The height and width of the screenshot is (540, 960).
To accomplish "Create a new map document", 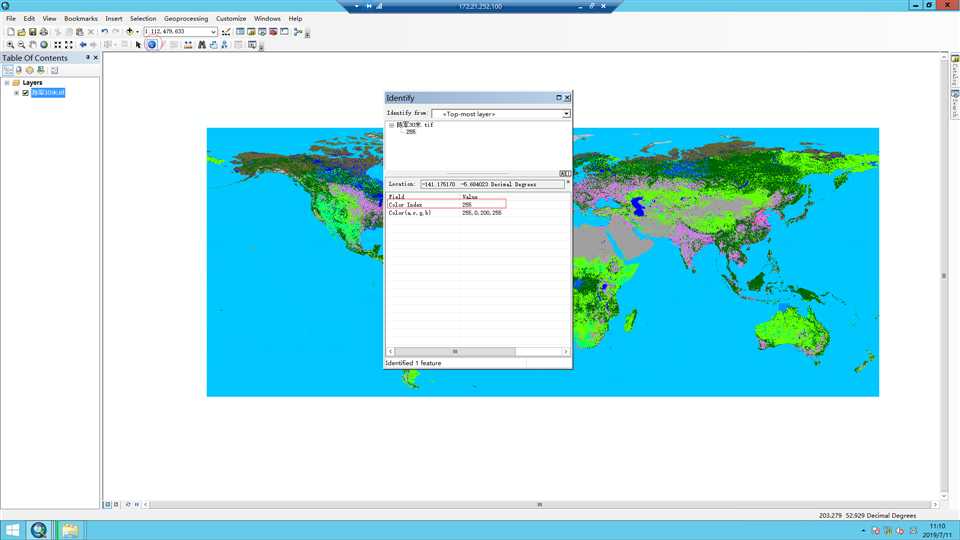I will click(x=10, y=32).
